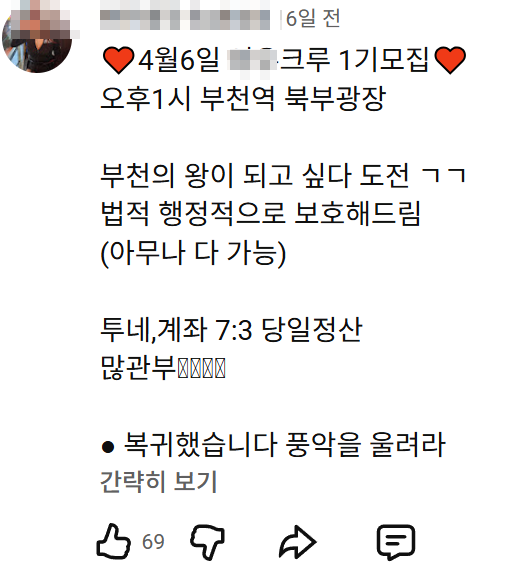Image resolution: width=524 pixels, height=581 pixels.
Task: Dislike the comment with thumbs down icon
Action: [208, 542]
